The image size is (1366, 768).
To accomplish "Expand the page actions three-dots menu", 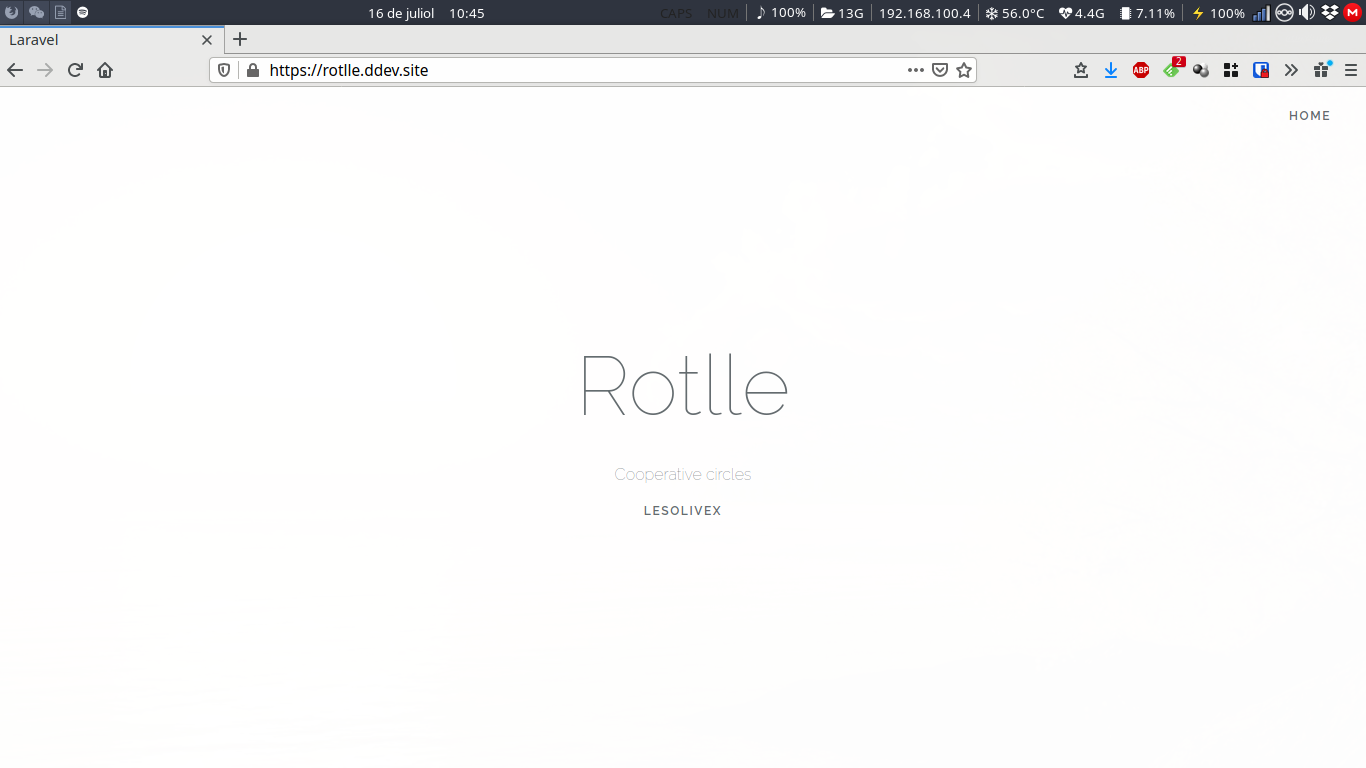I will (x=916, y=70).
